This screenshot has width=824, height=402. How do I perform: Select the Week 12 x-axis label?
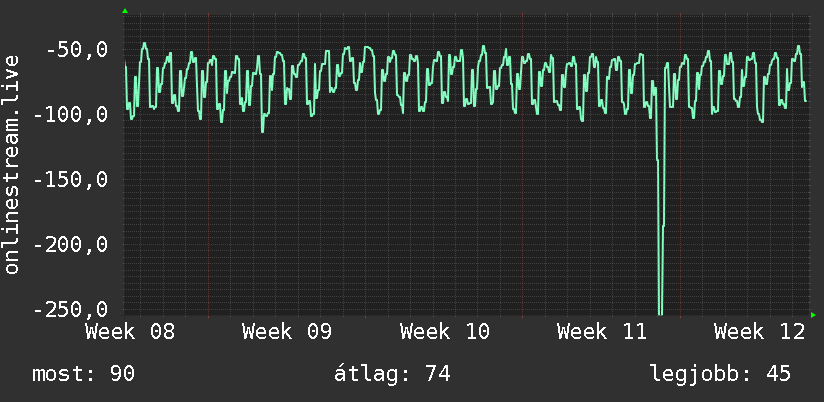(759, 332)
